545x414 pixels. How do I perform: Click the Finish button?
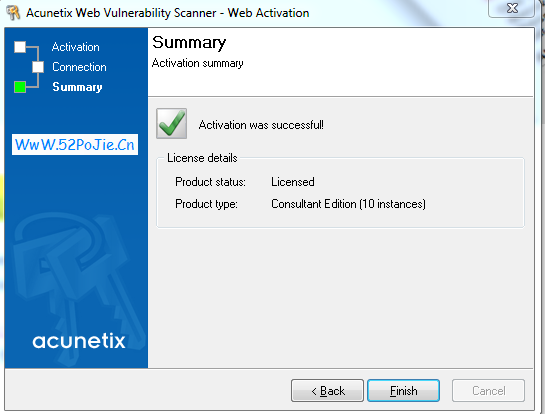pos(404,391)
